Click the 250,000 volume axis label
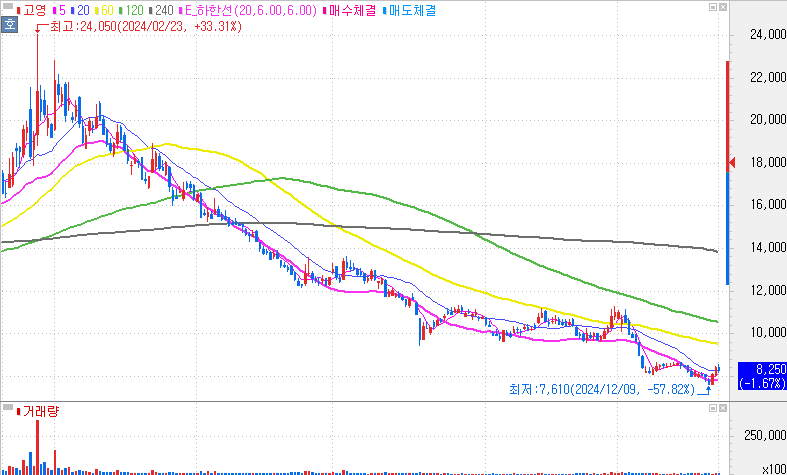 point(765,435)
